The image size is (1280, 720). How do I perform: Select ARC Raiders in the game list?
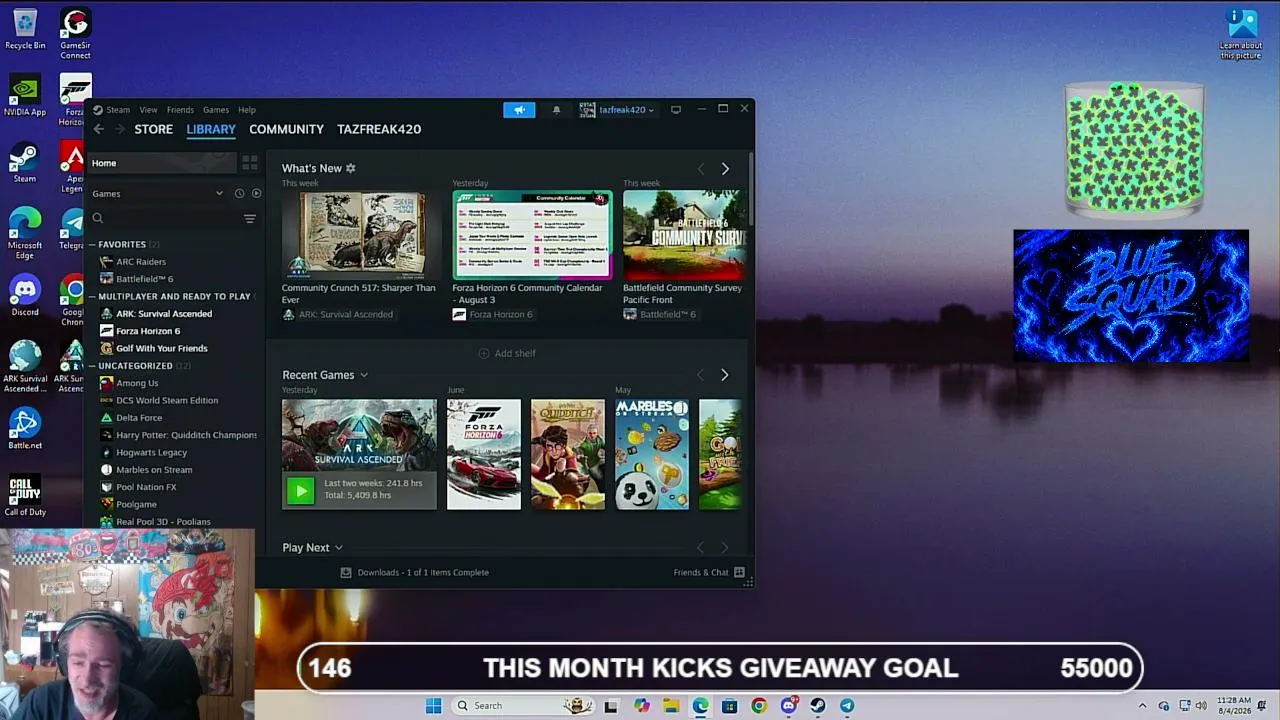tap(141, 262)
